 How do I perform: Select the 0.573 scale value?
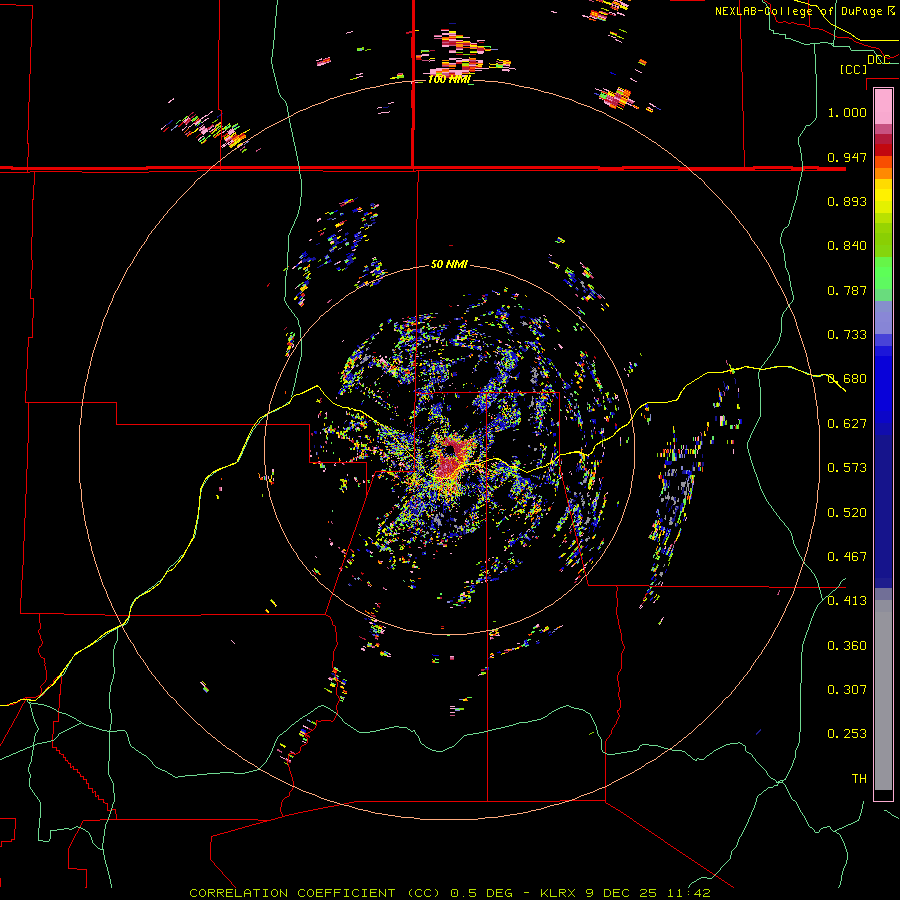pyautogui.click(x=847, y=468)
